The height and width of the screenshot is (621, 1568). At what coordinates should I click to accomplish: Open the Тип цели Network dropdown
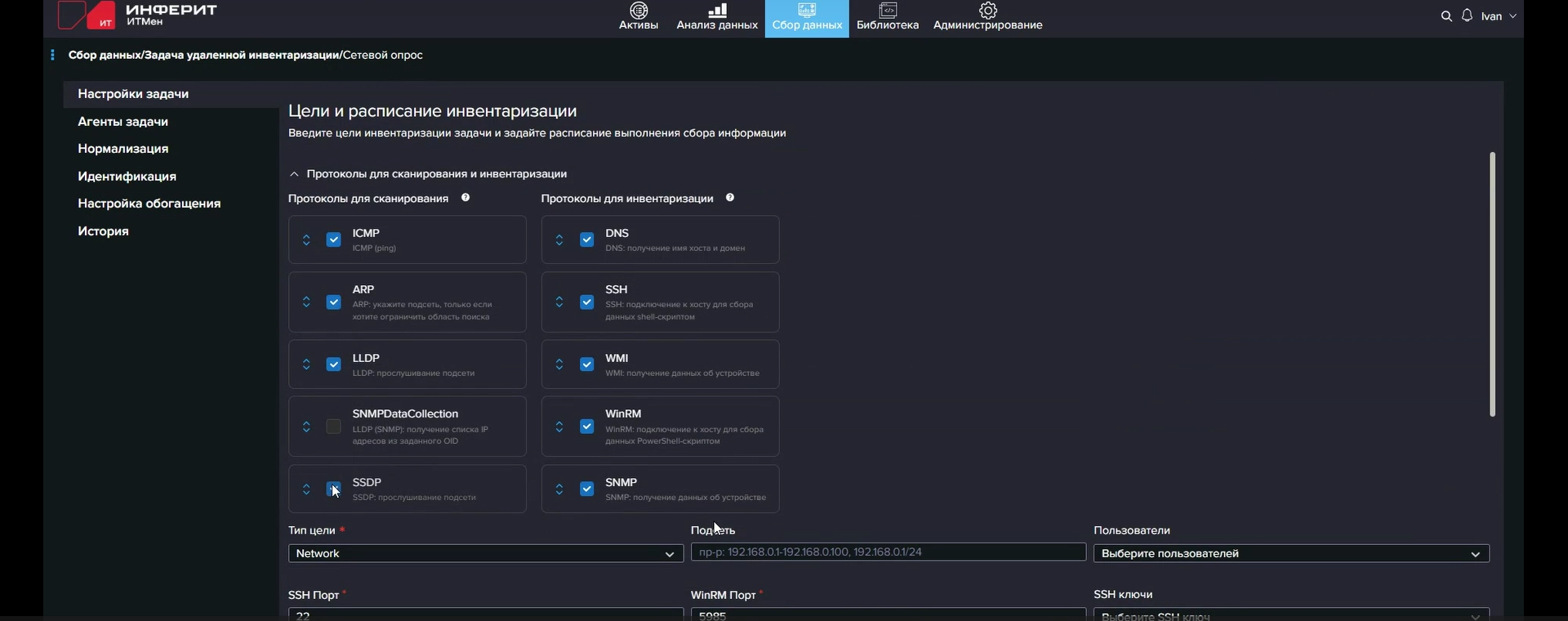point(485,553)
